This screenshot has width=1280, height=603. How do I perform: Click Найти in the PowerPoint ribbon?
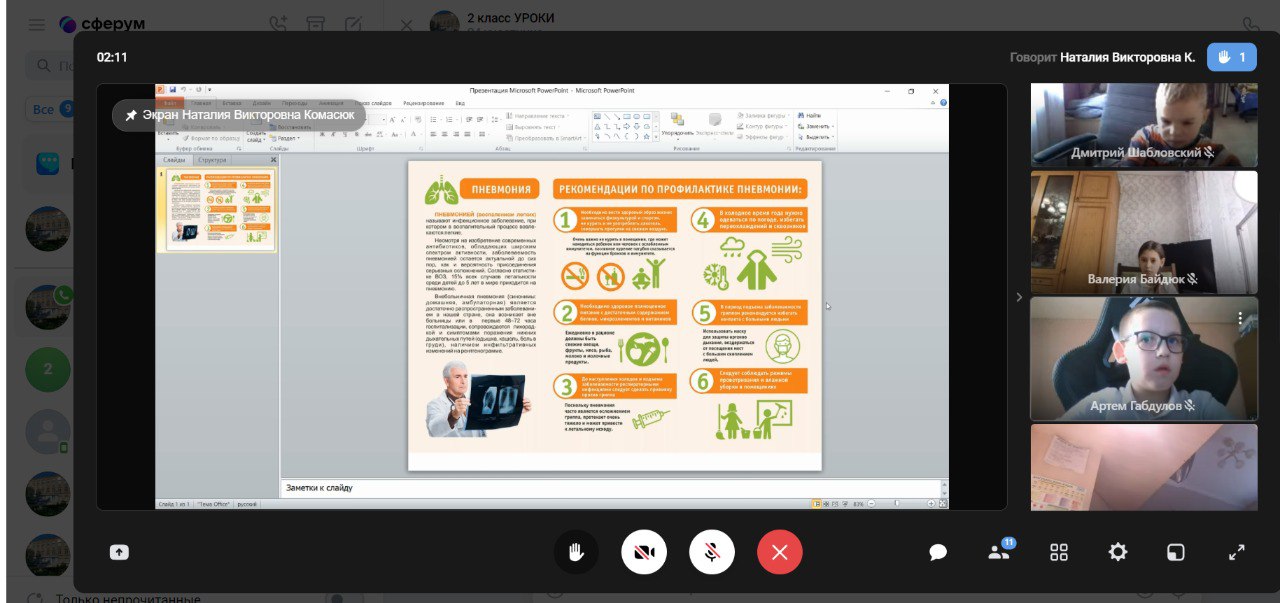coord(809,116)
